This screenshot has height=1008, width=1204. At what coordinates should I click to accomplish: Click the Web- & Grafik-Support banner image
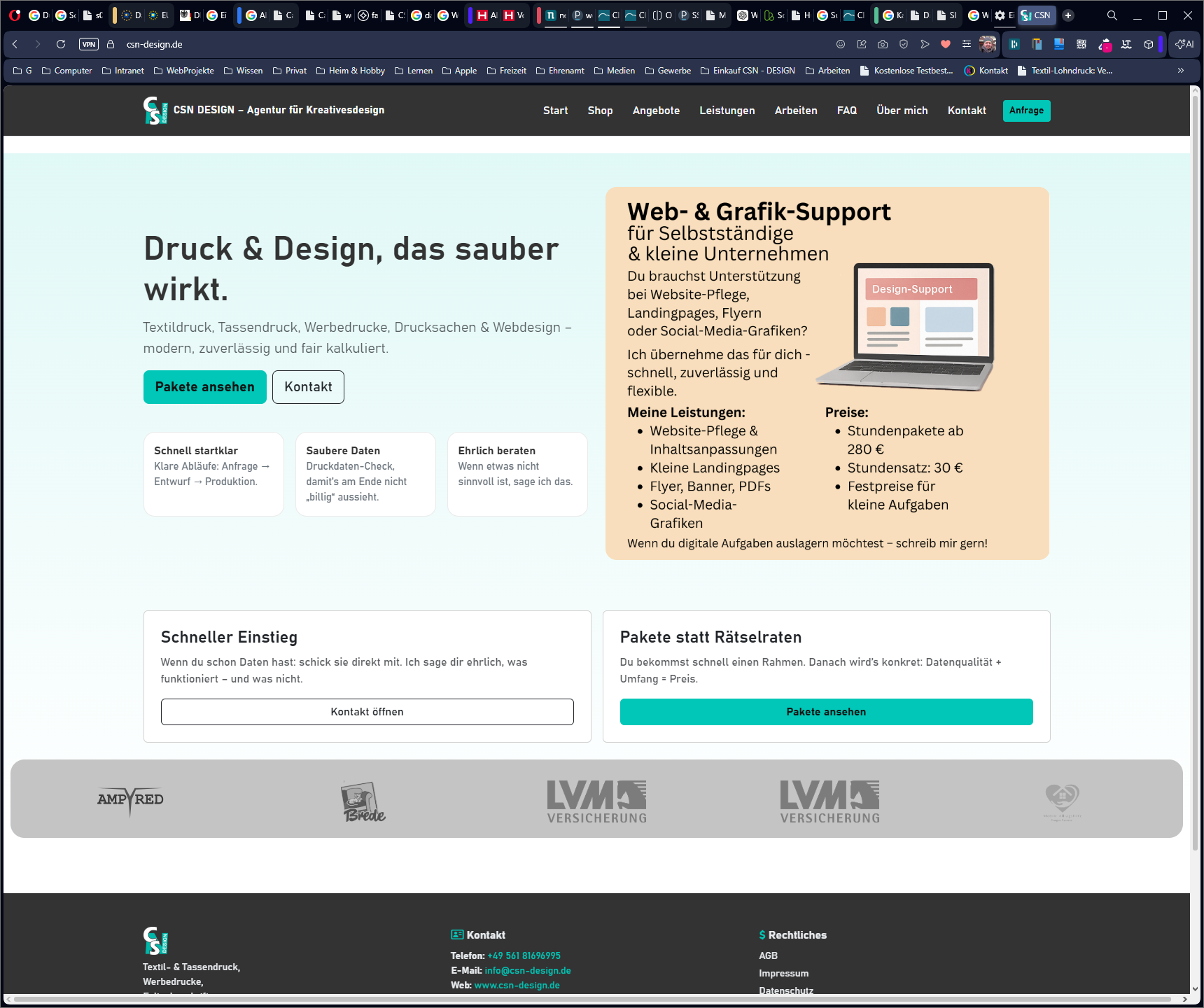[827, 373]
